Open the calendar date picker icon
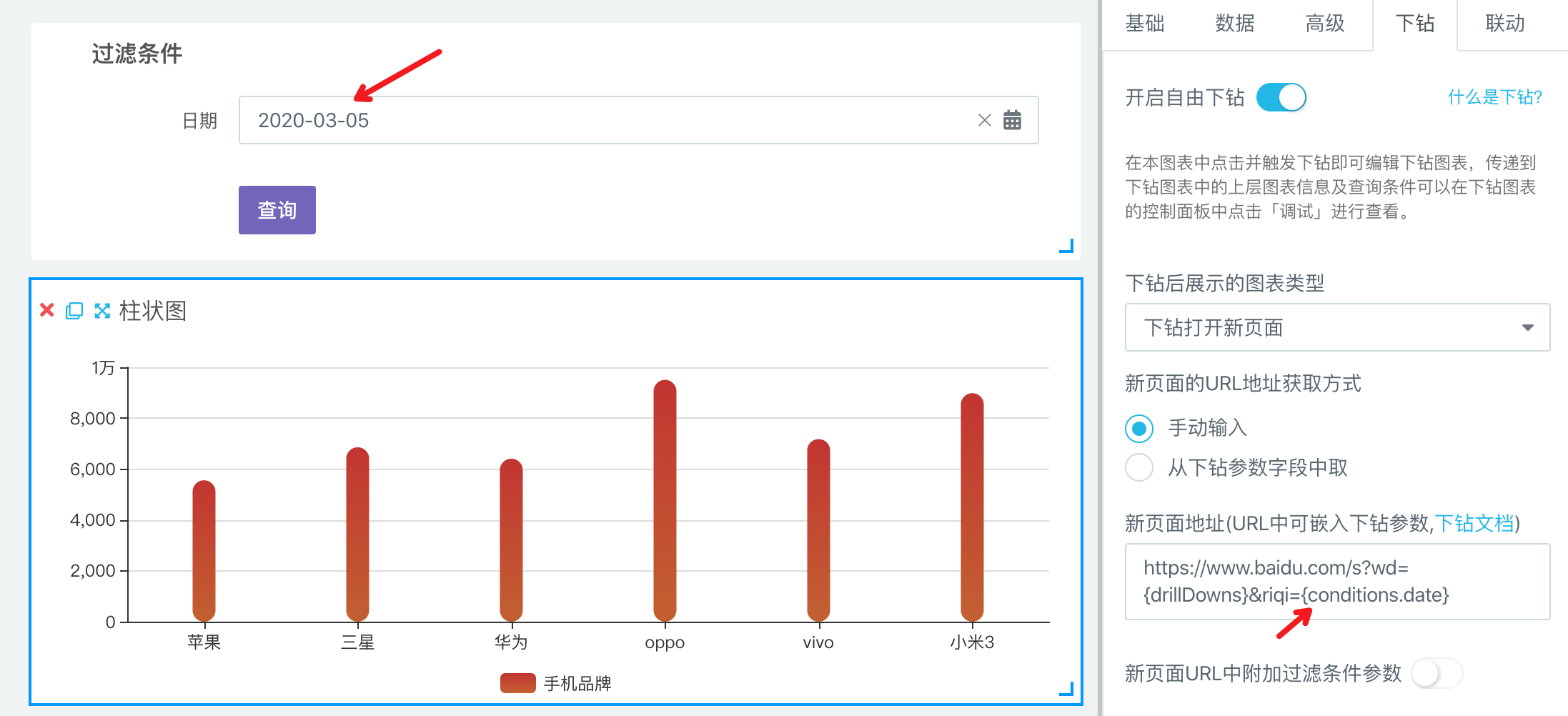This screenshot has height=716, width=1568. [1012, 120]
